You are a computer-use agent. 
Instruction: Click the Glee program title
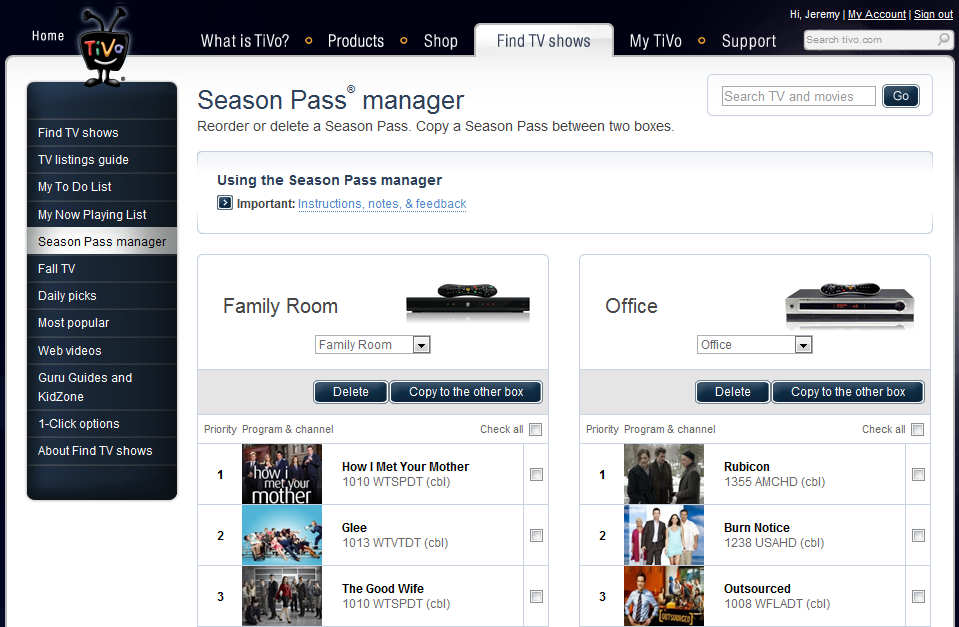[x=354, y=528]
